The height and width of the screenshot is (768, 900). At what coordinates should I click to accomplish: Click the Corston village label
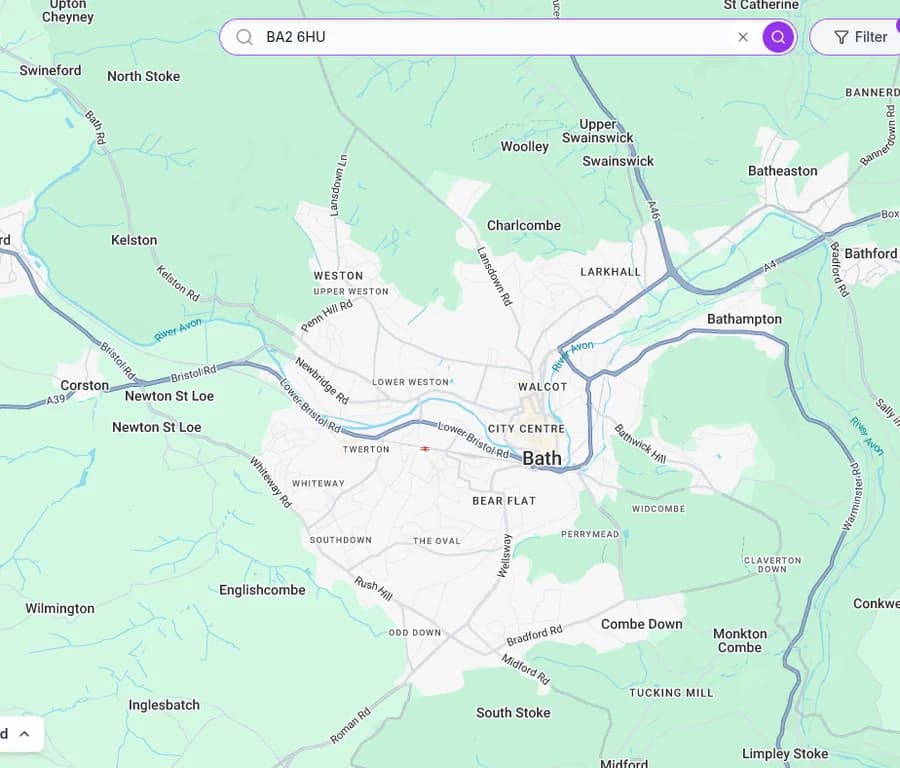[x=84, y=385]
